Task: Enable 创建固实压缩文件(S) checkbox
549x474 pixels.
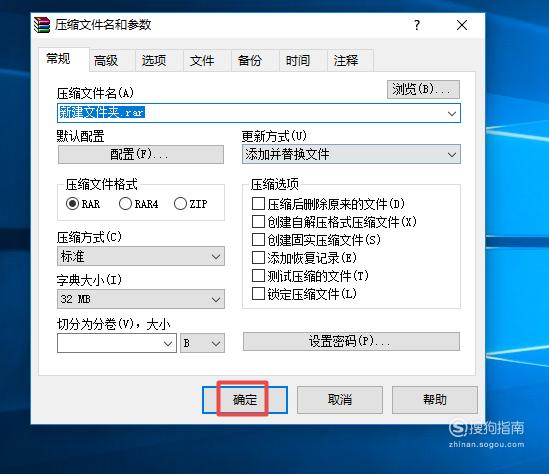Action: pyautogui.click(x=258, y=240)
